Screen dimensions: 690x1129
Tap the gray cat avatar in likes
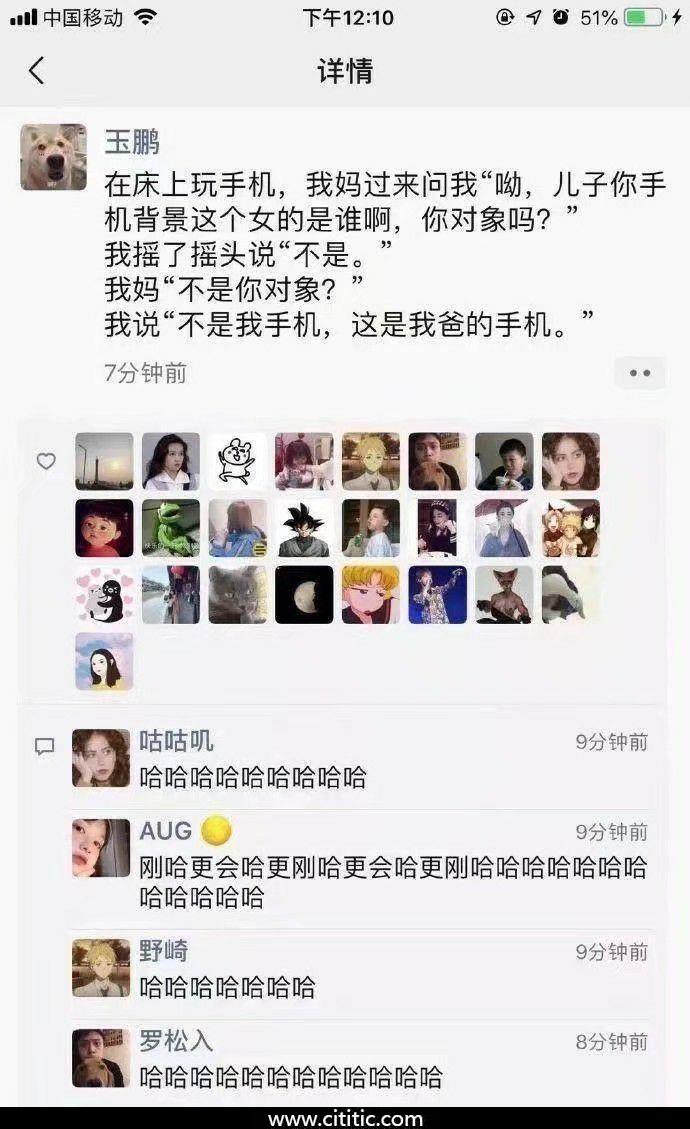238,595
